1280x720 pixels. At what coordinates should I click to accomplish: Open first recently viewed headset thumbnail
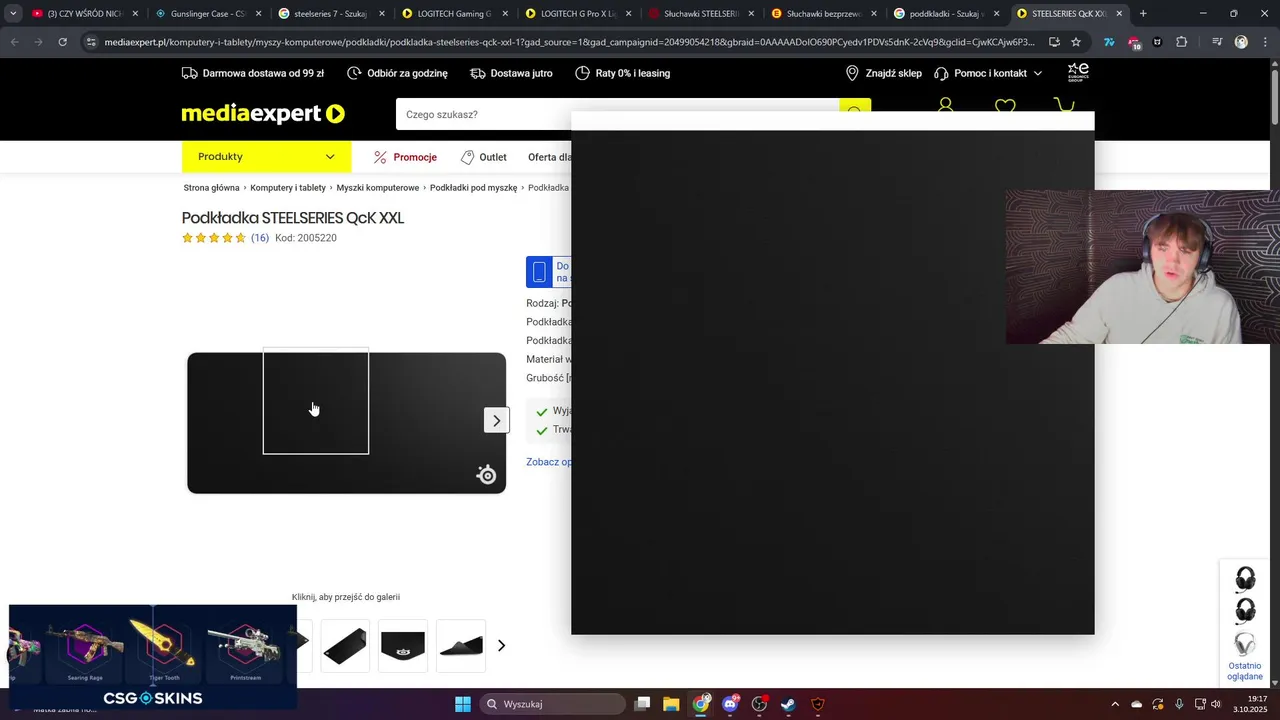click(x=1245, y=578)
